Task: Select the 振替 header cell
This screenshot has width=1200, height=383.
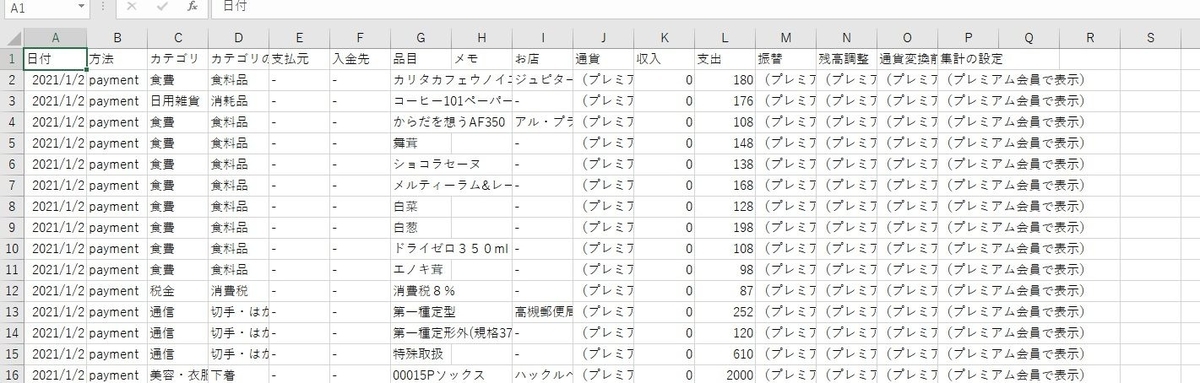Action: (x=786, y=58)
